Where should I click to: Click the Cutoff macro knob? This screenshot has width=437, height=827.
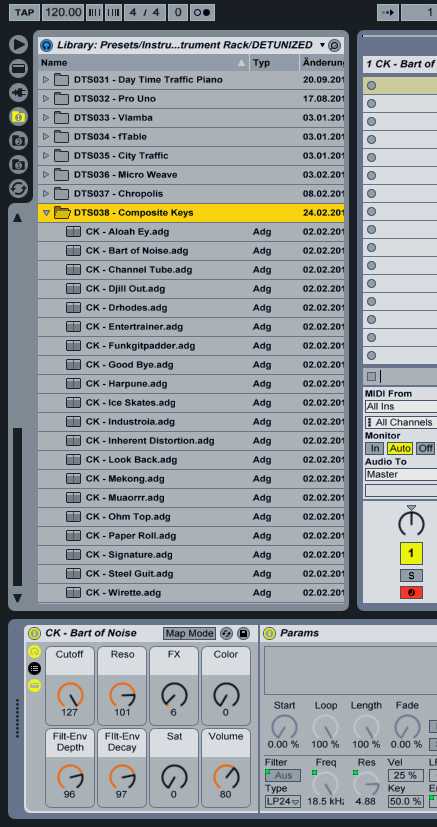coord(70,695)
